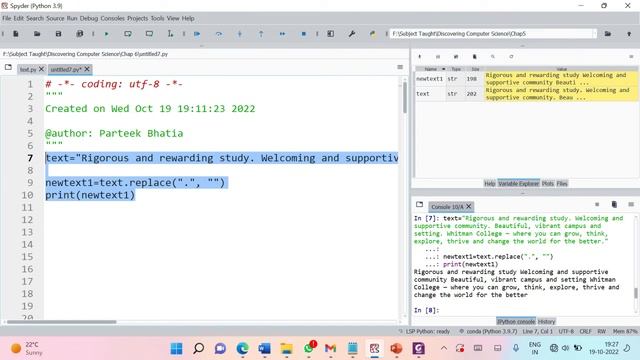
Task: Open Edit menu
Action: (19, 18)
